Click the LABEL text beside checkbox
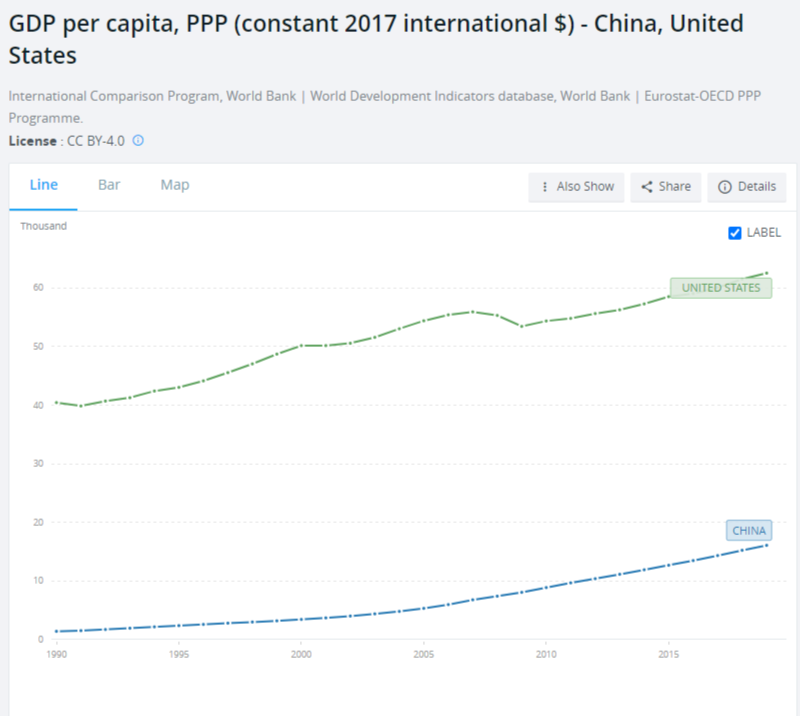The image size is (800, 716). click(x=764, y=233)
